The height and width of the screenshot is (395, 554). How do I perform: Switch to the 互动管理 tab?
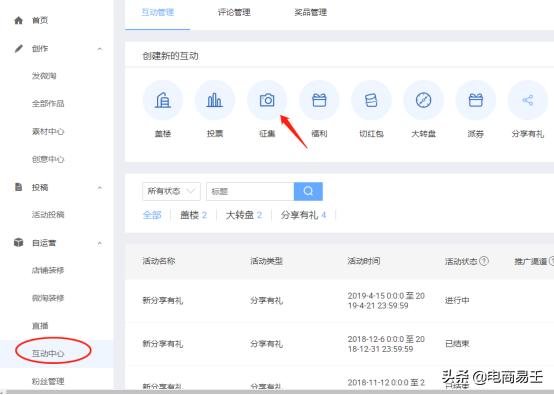pos(158,12)
